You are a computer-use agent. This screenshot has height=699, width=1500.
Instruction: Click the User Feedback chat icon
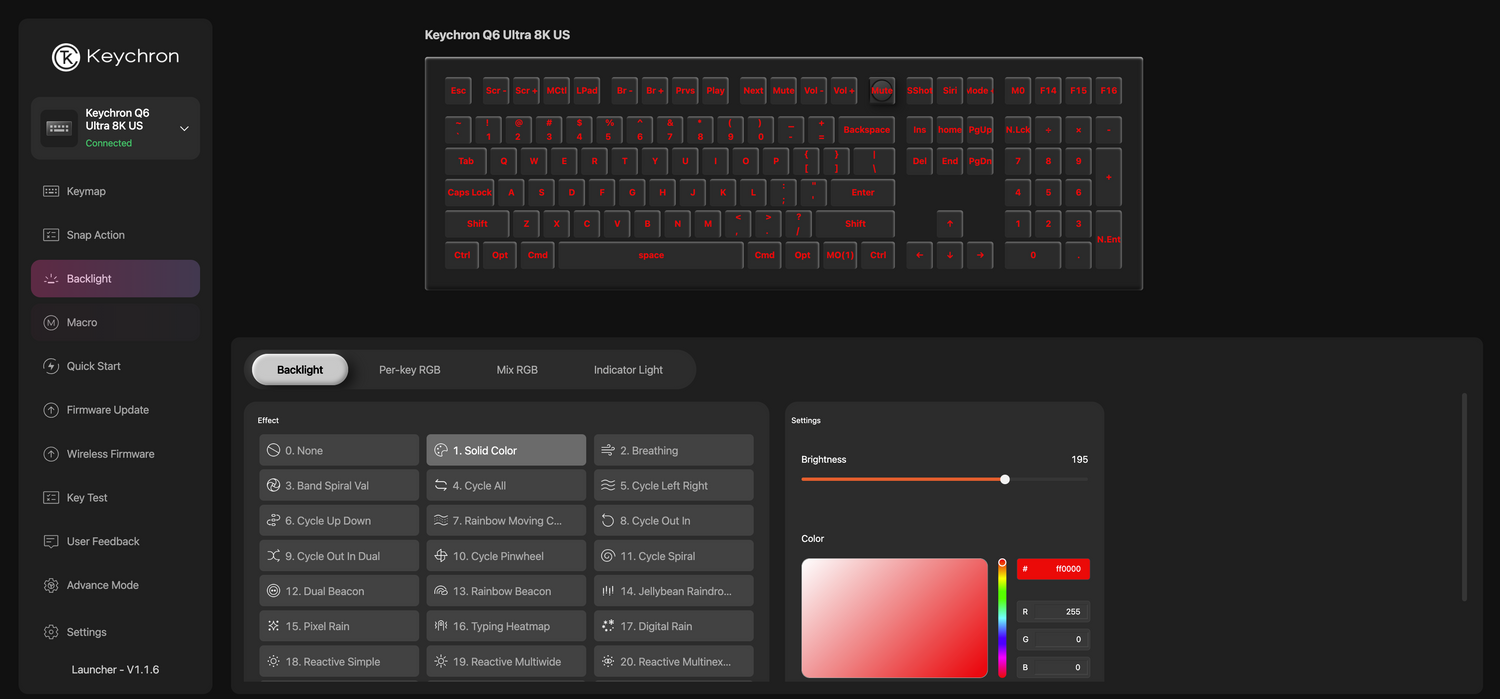click(x=51, y=542)
